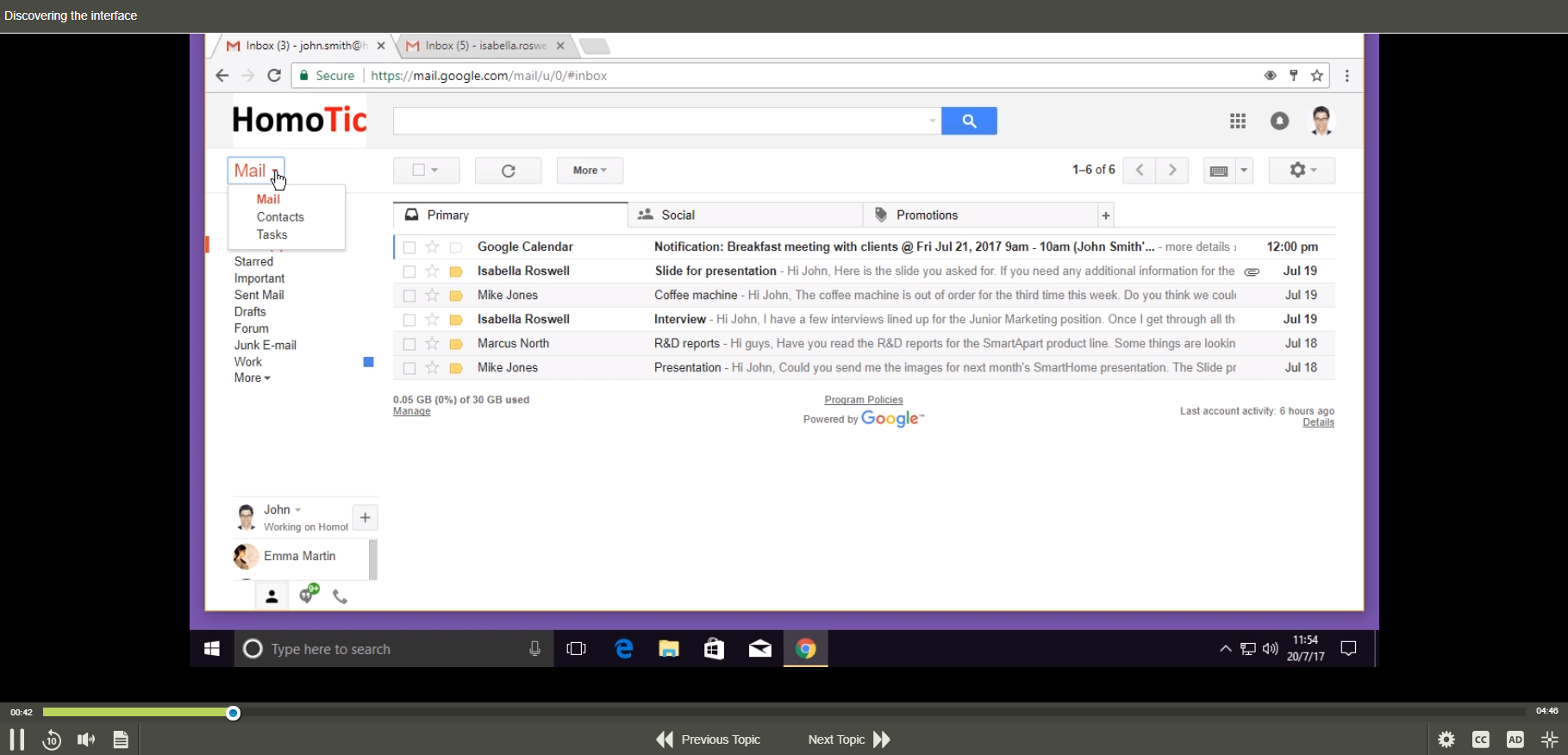The width and height of the screenshot is (1568, 755).
Task: Open the Google apps grid icon
Action: [x=1238, y=122]
